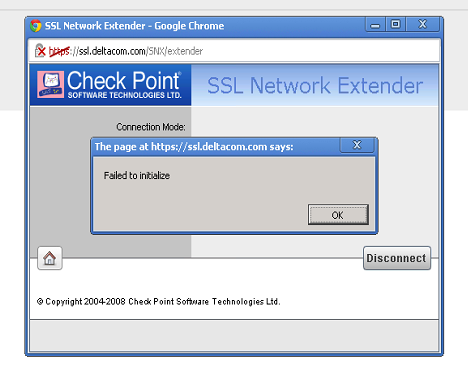
Task: Click the 'SSL Network Extender' banner heading
Action: click(315, 86)
